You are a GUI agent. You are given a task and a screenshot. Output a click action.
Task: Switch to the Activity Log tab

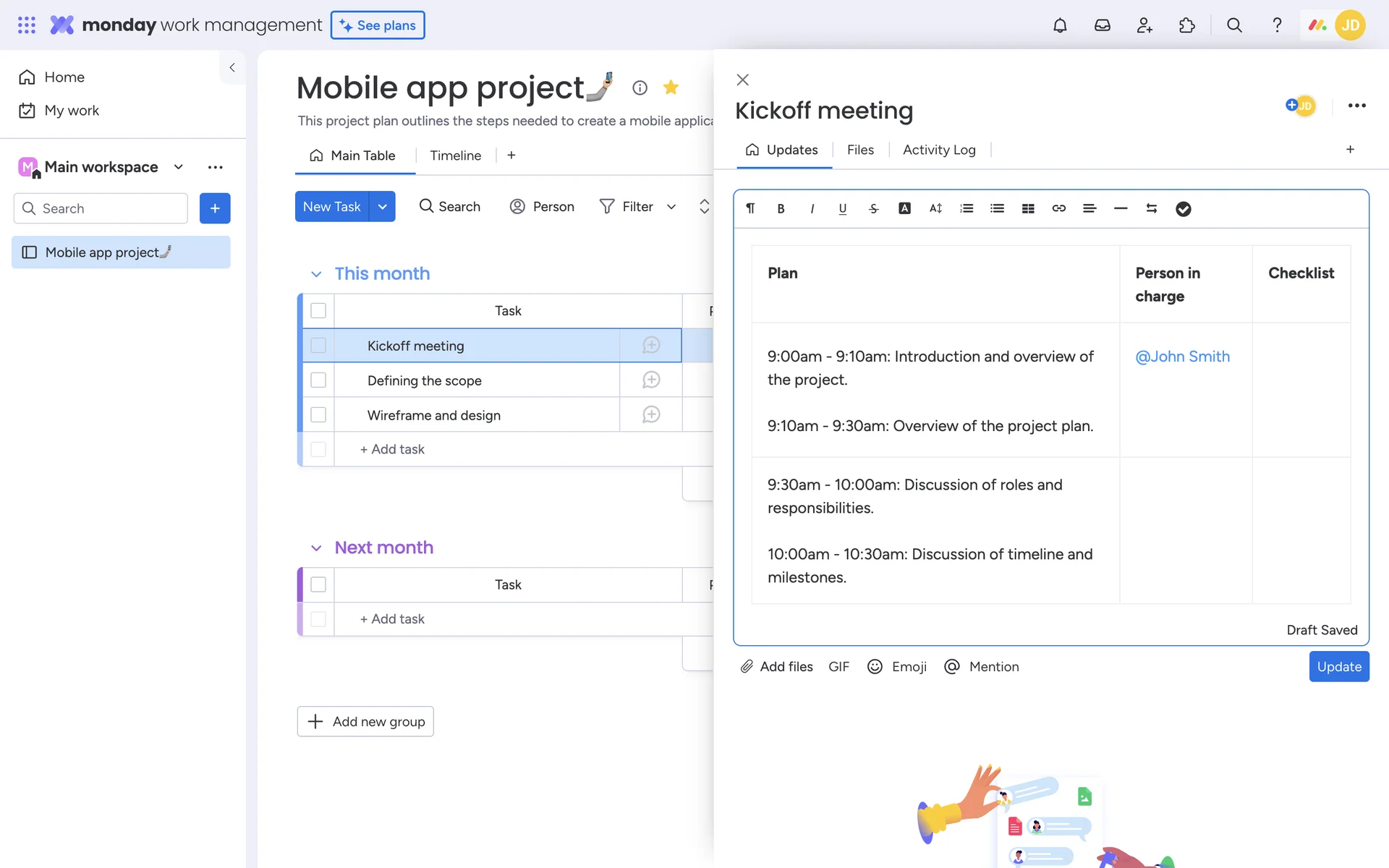click(x=939, y=150)
